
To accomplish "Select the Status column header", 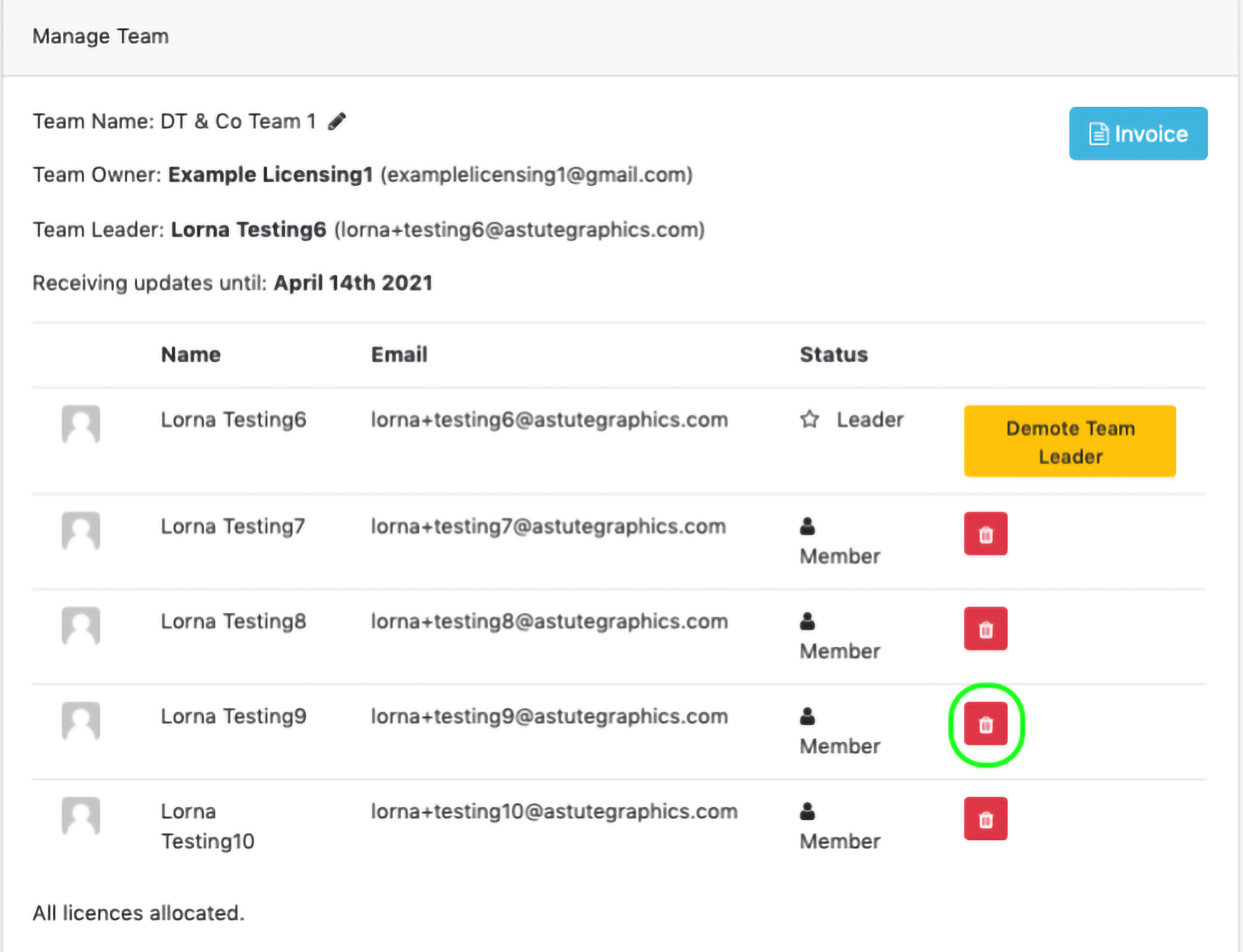I will click(x=833, y=355).
